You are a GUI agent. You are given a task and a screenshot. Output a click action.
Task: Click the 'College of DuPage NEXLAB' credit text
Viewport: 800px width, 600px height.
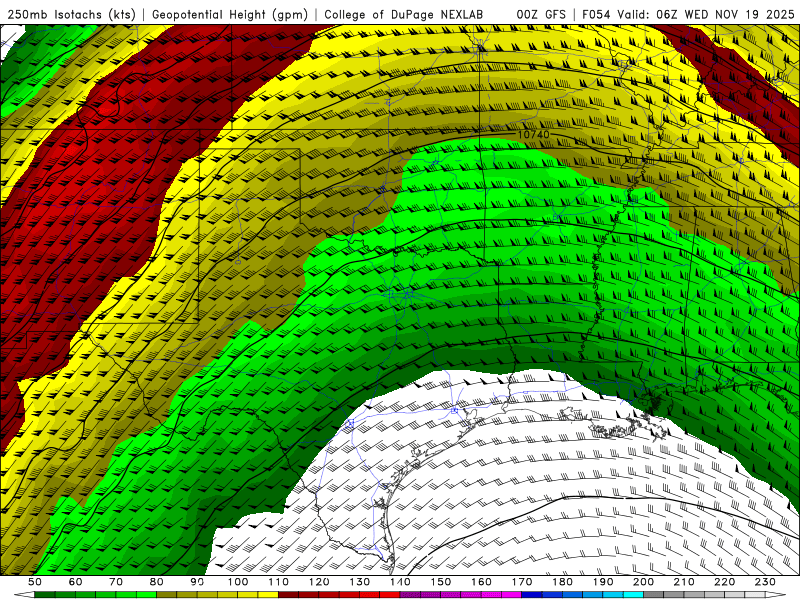tap(404, 14)
